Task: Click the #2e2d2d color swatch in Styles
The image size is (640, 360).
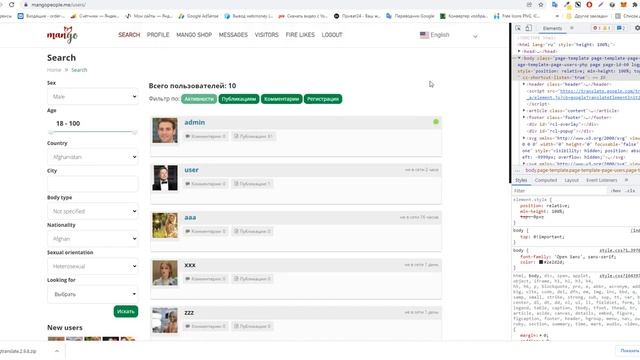Action: click(x=541, y=262)
